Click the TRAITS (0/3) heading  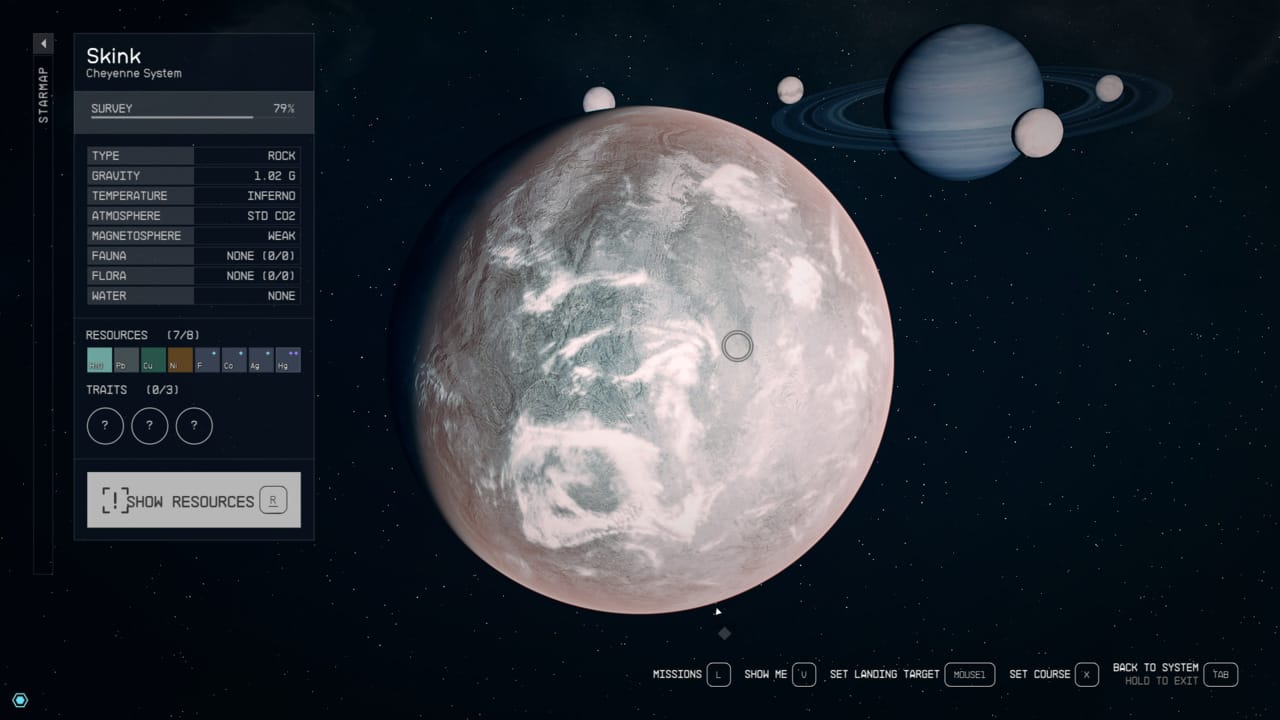(133, 390)
